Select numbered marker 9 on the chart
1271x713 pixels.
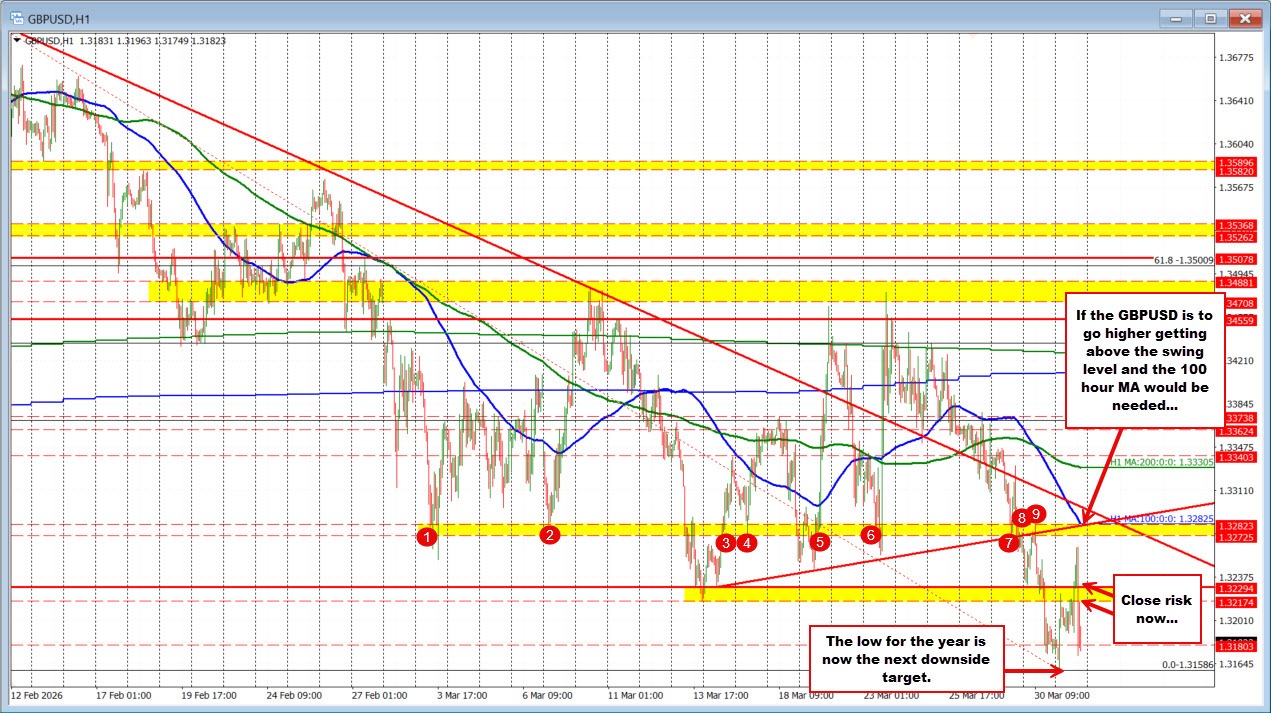click(1036, 516)
